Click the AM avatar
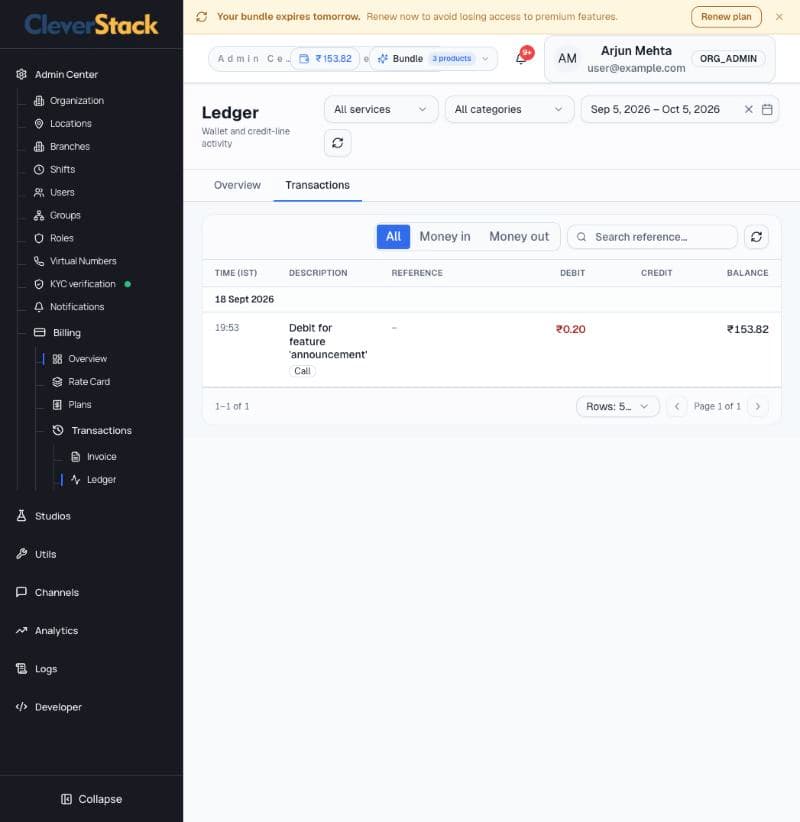800x822 pixels. point(567,59)
